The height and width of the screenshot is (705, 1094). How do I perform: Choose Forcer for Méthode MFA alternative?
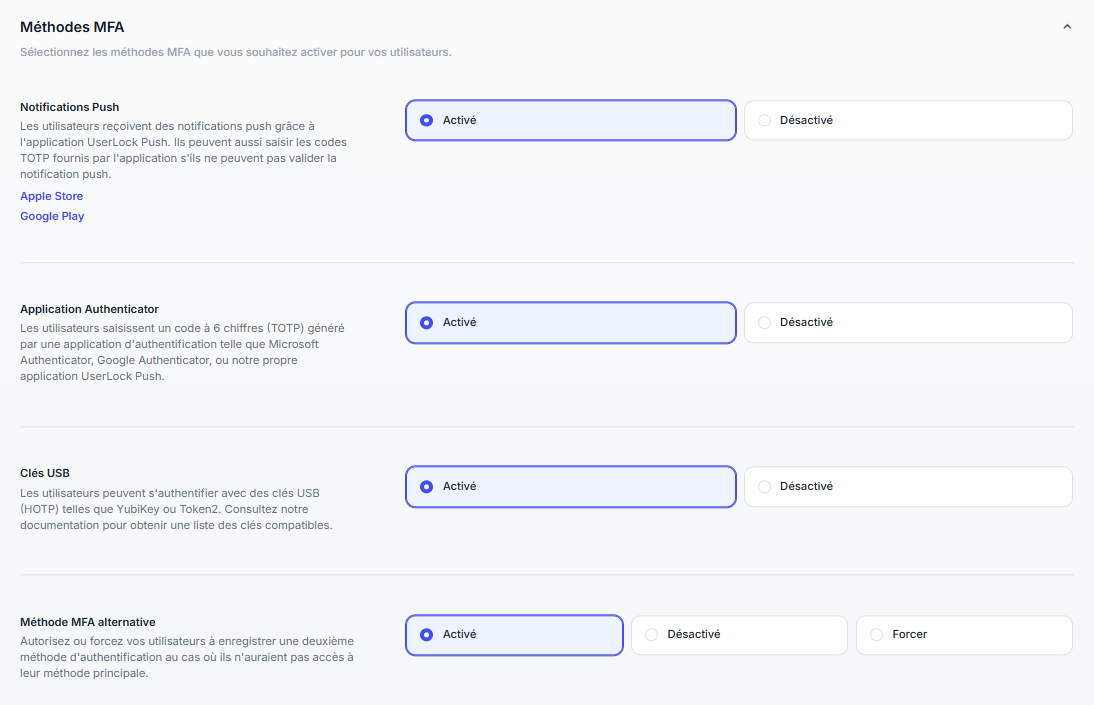[964, 635]
